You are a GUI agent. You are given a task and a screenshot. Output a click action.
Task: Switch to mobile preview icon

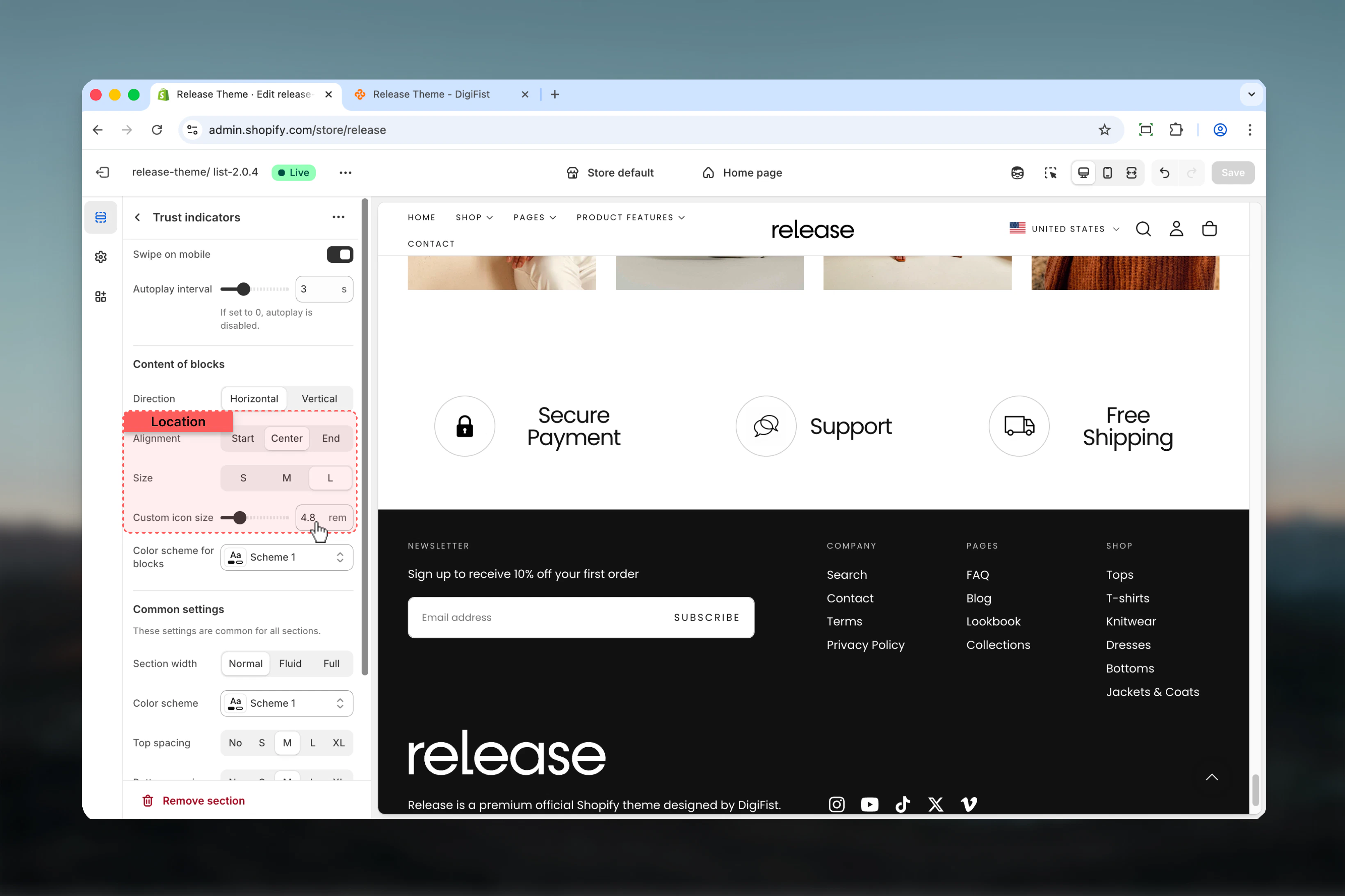(x=1107, y=173)
